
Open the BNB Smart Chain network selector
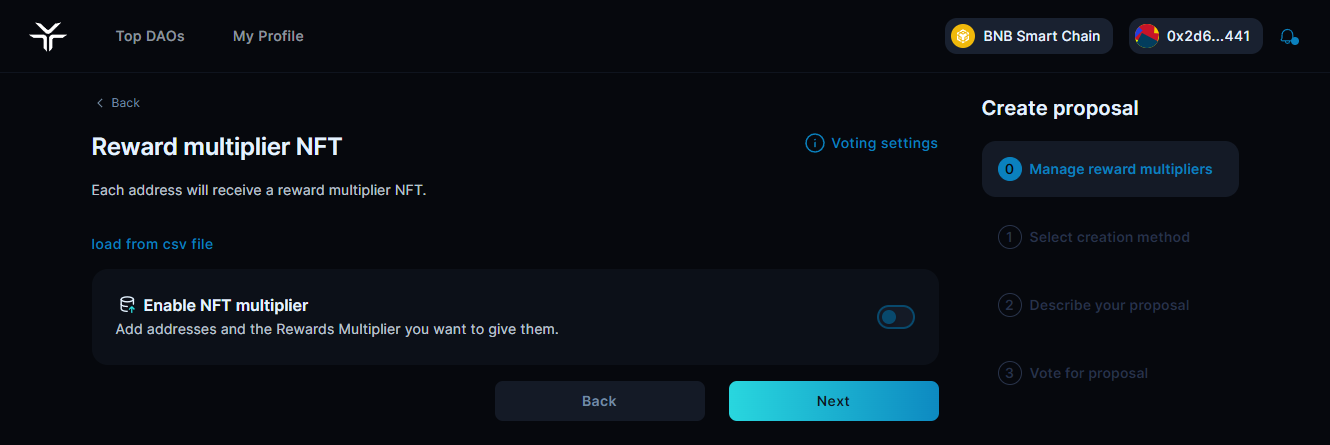pyautogui.click(x=1029, y=36)
